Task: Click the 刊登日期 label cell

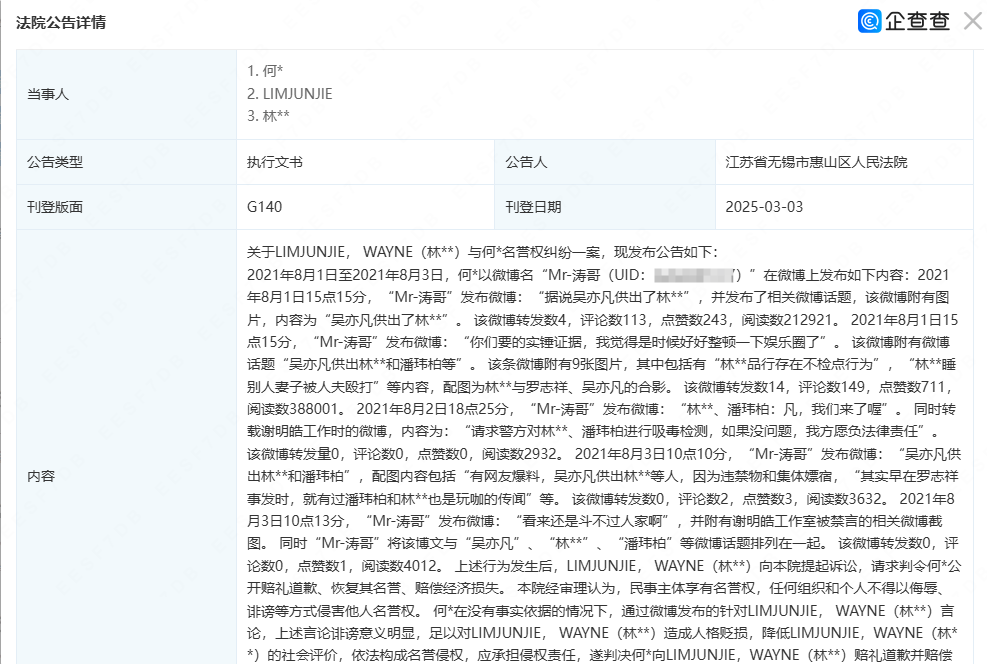Action: click(605, 207)
